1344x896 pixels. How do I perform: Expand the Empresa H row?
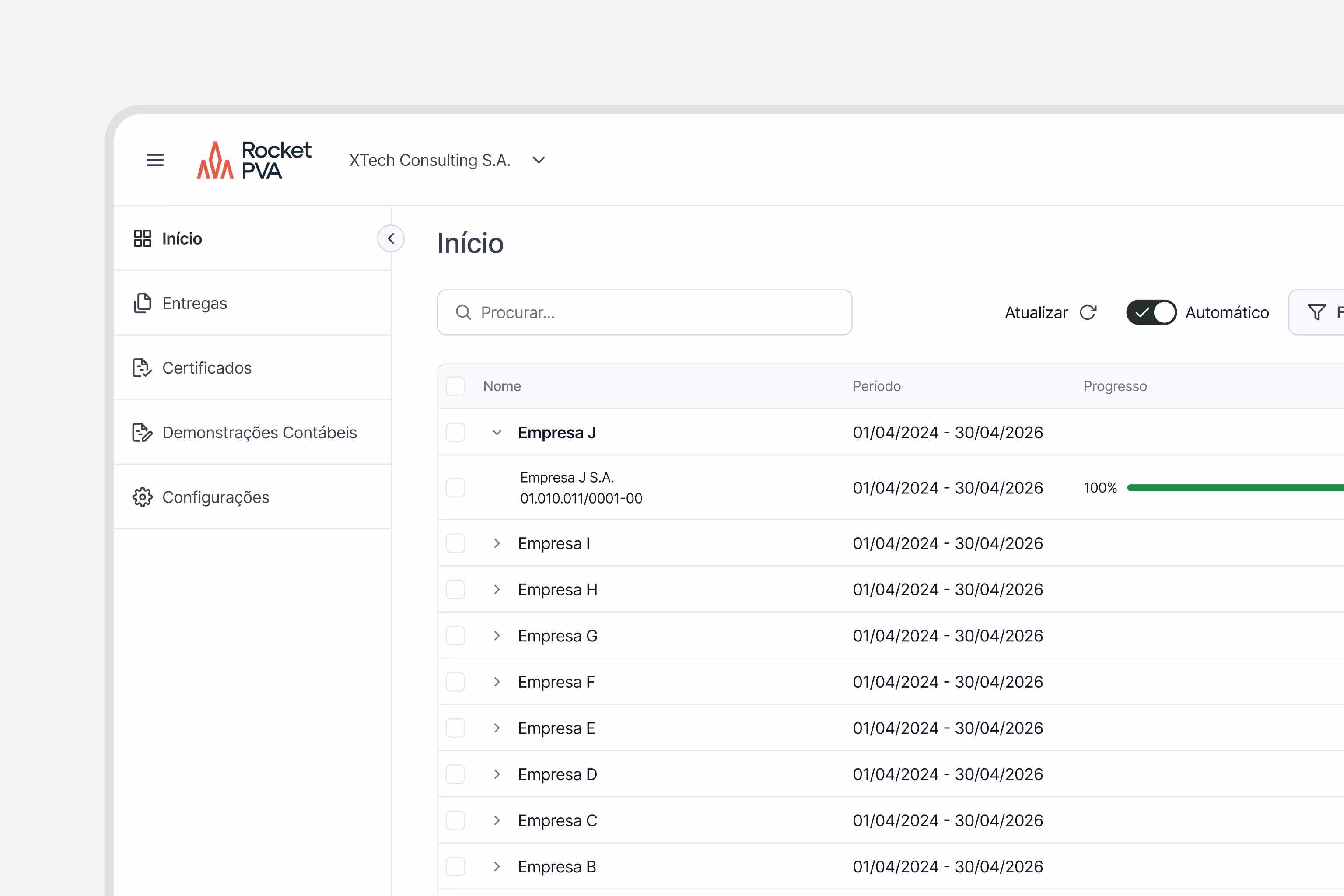tap(497, 590)
